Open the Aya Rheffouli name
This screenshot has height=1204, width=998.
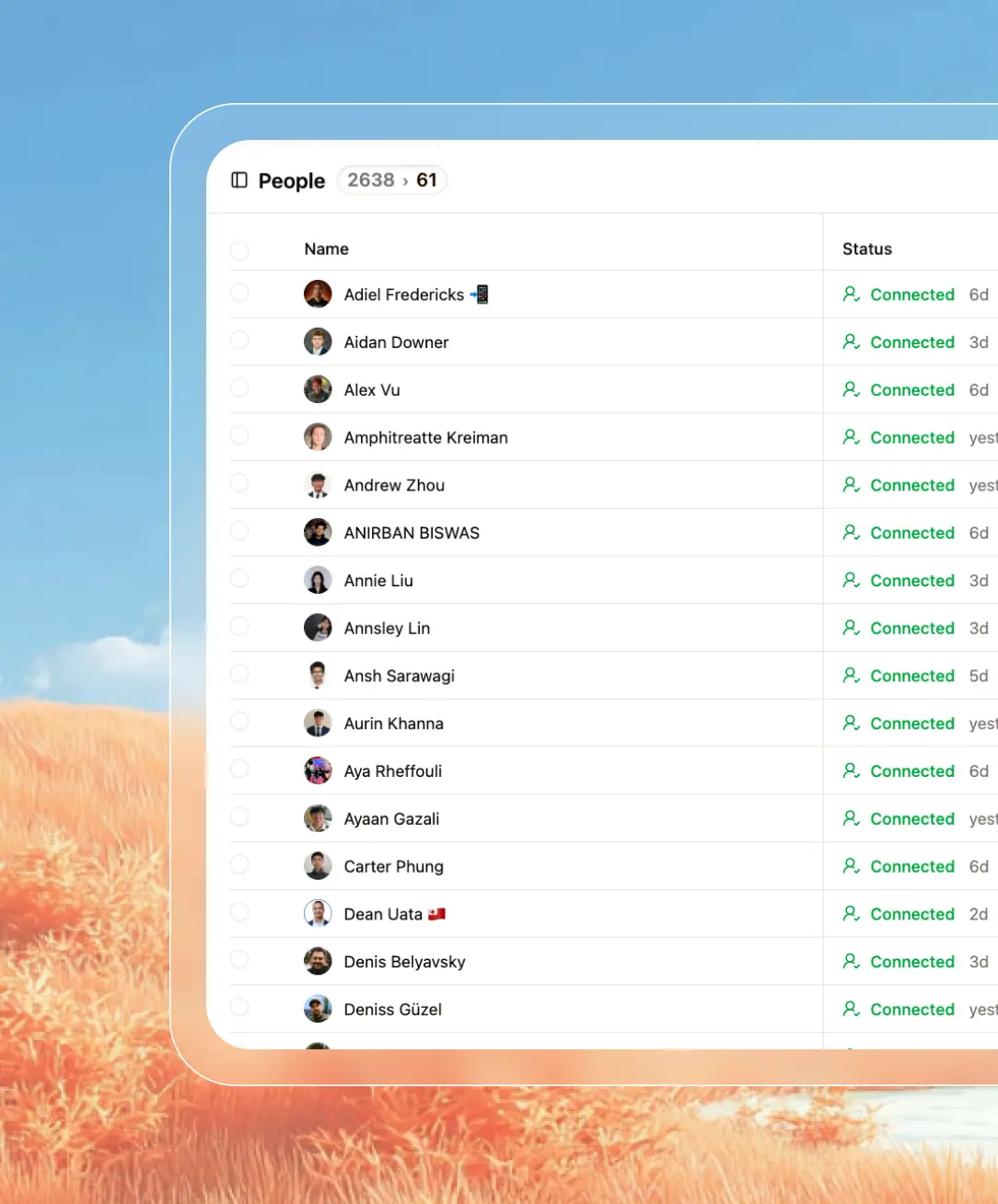click(x=393, y=771)
